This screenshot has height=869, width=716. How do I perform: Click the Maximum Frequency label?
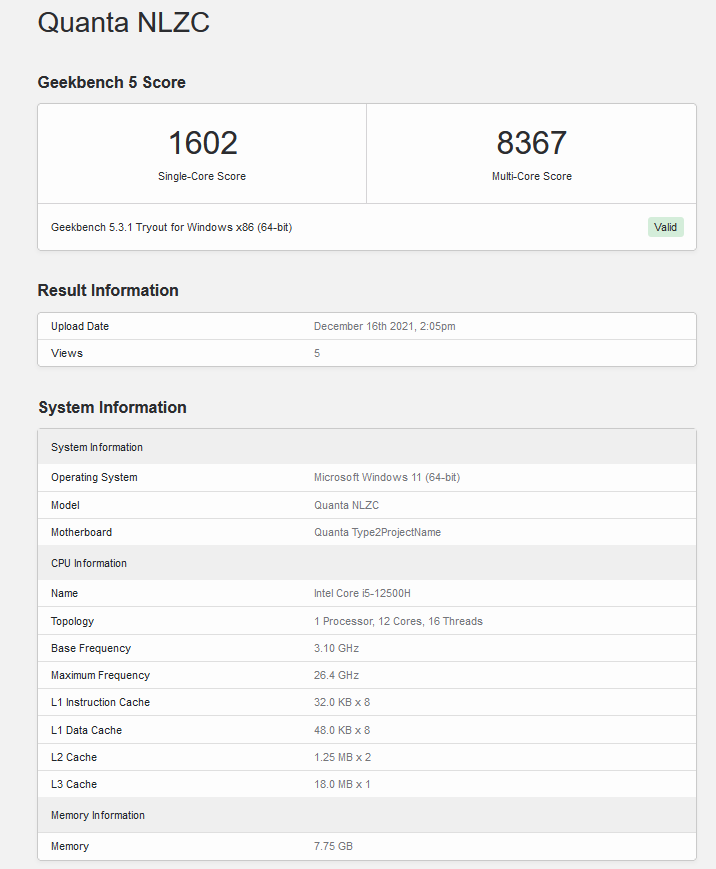tap(100, 675)
